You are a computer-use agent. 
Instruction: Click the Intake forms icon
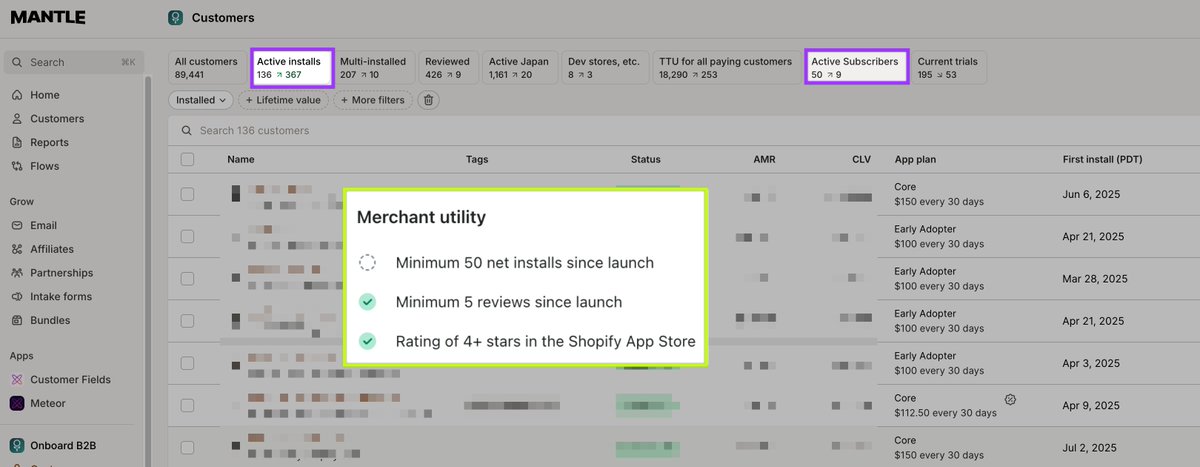click(x=17, y=297)
